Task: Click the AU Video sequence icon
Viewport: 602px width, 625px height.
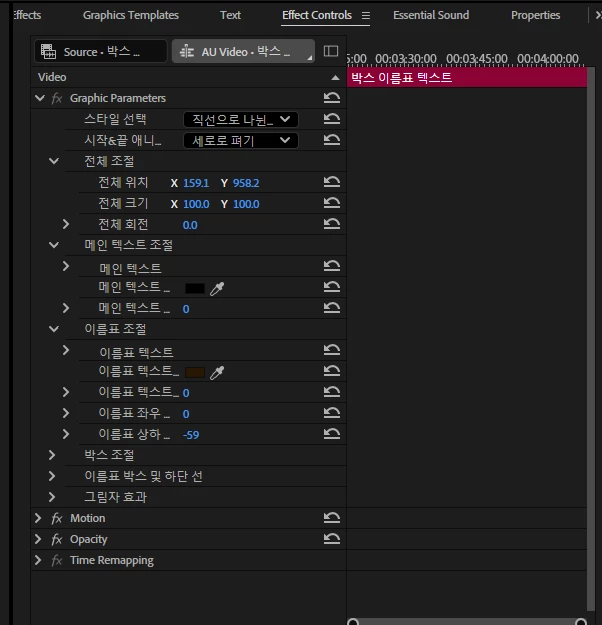Action: (187, 52)
